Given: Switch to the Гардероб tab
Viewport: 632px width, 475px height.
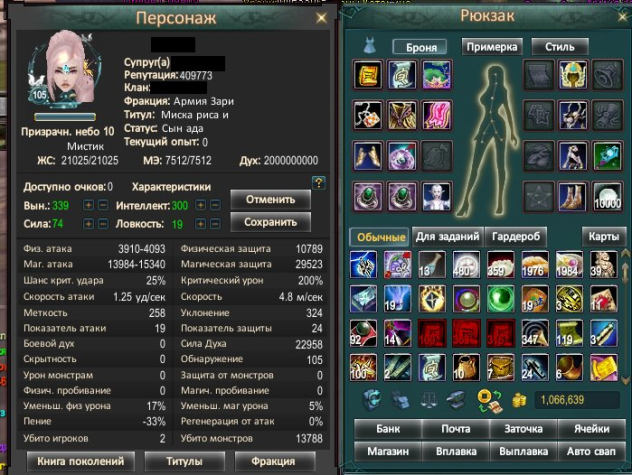Looking at the screenshot, I should (516, 237).
